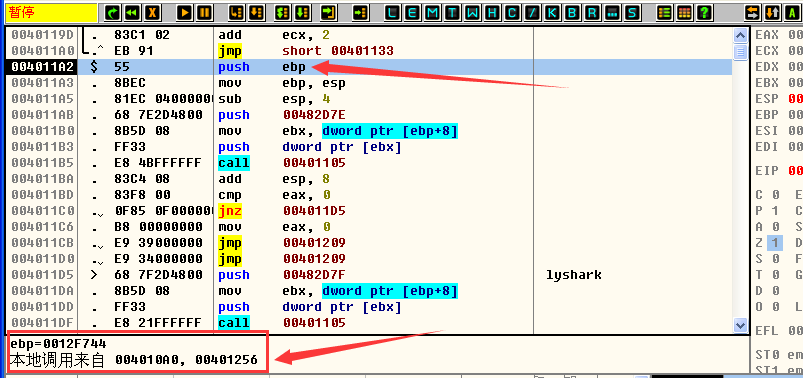Select the 'jnz 004011D5' instruction
The height and width of the screenshot is (378, 803).
[282, 211]
